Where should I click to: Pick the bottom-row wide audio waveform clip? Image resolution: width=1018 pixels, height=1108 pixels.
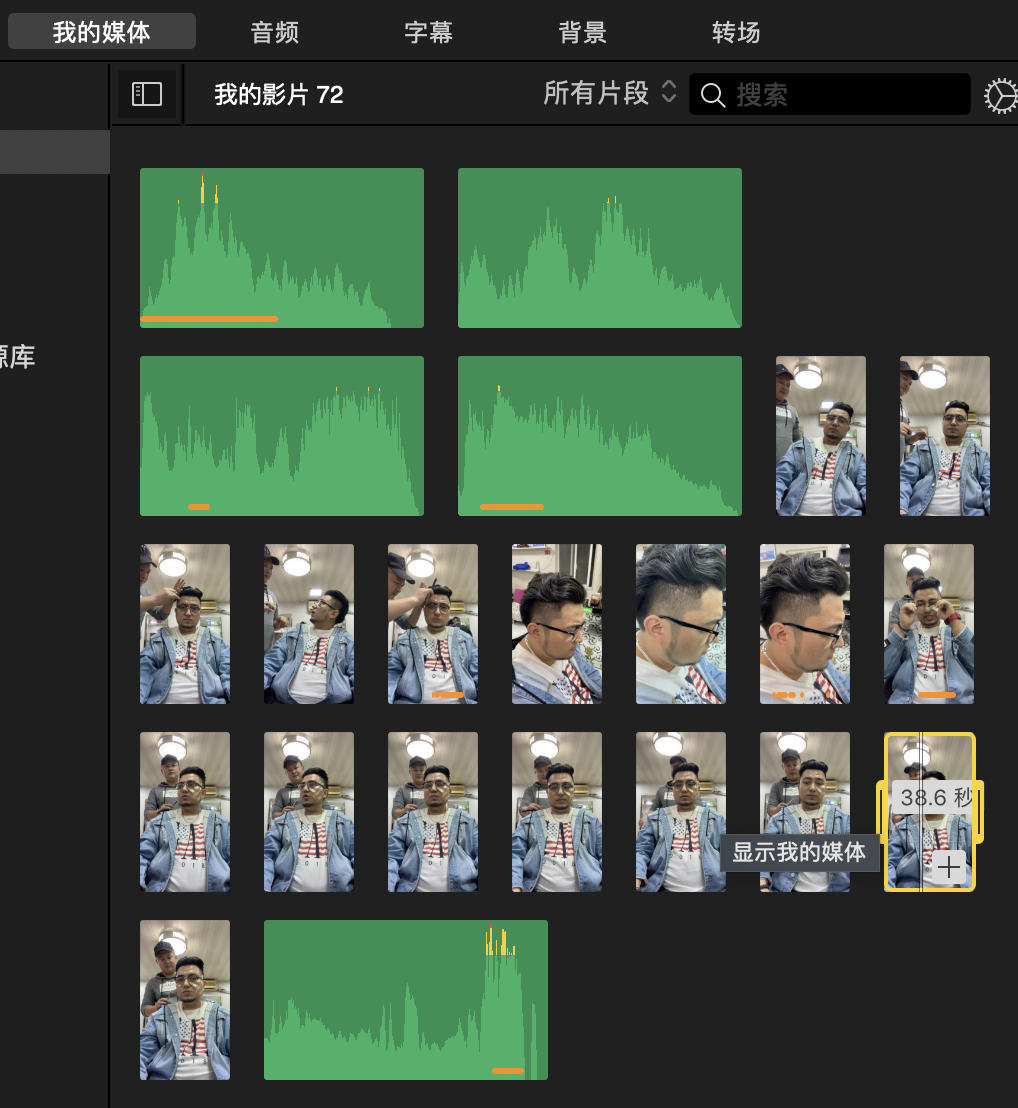click(406, 1000)
